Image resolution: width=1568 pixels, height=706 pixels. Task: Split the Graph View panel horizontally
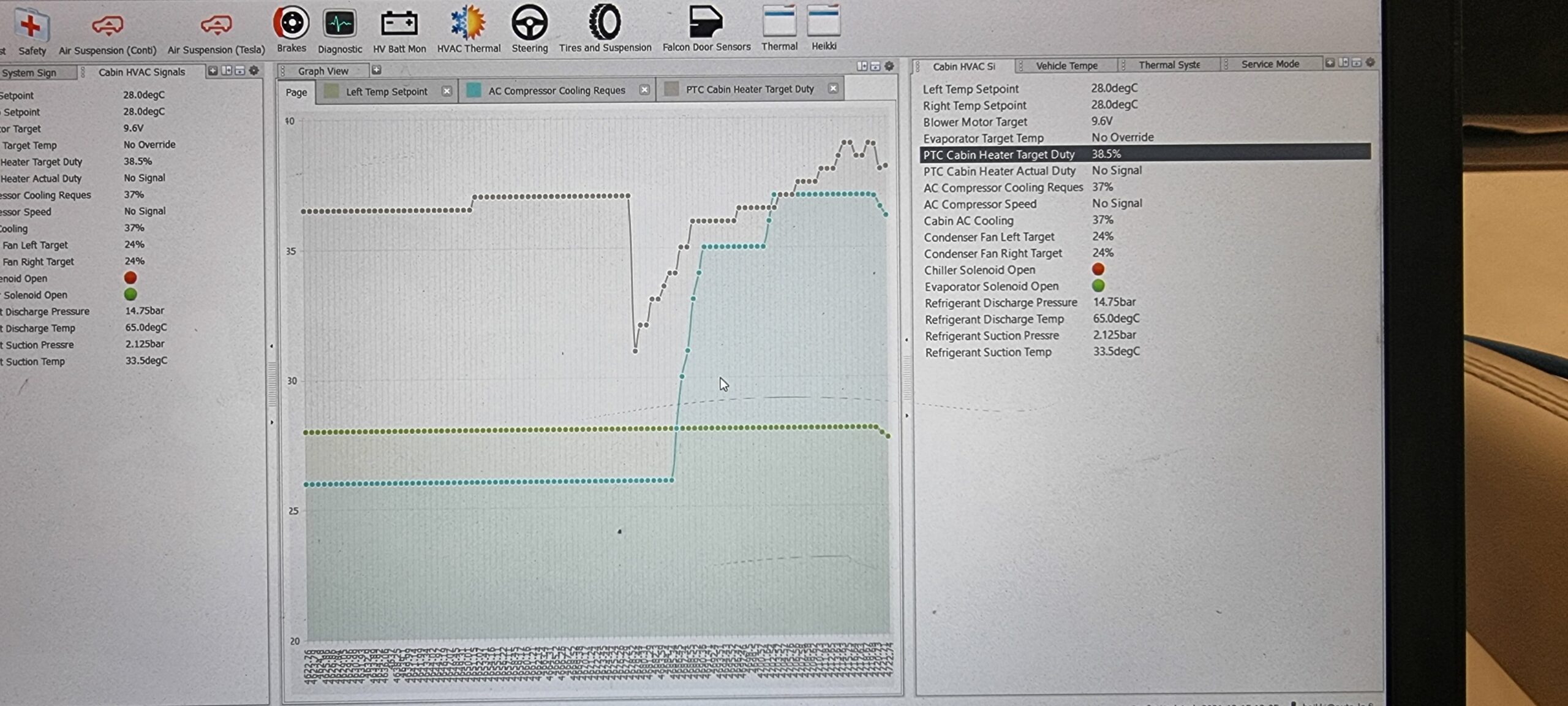(x=875, y=66)
